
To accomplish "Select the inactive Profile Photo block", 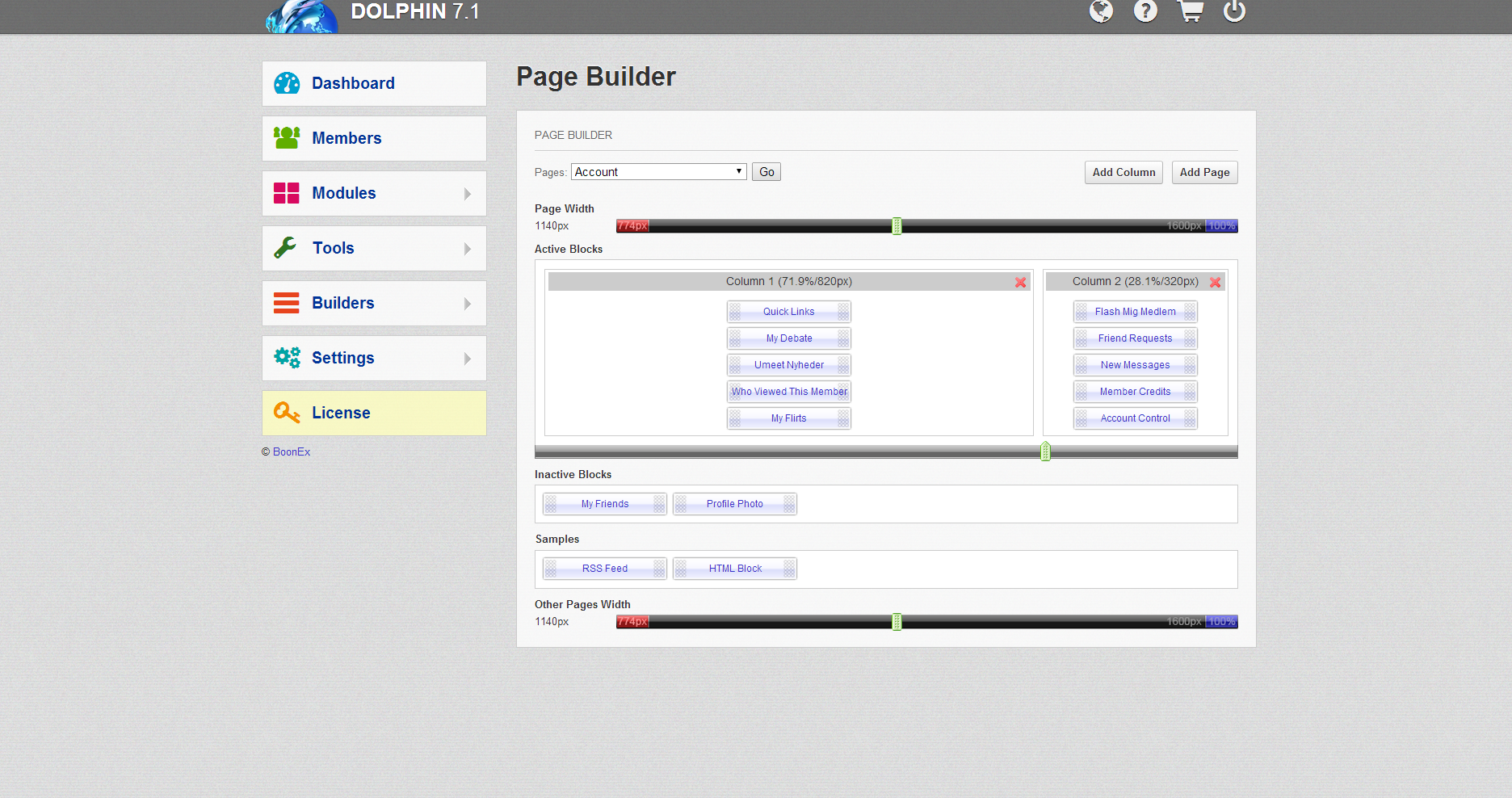I will click(x=734, y=504).
